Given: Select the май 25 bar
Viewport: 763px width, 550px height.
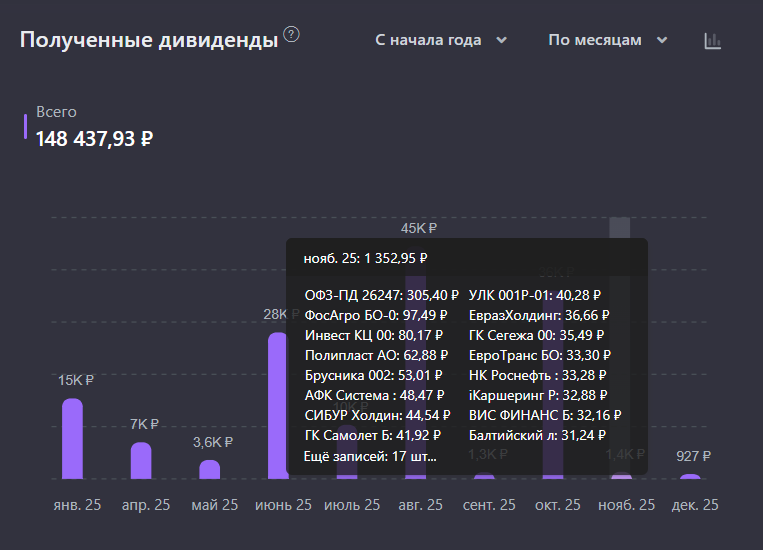Looking at the screenshot, I should coord(210,469).
